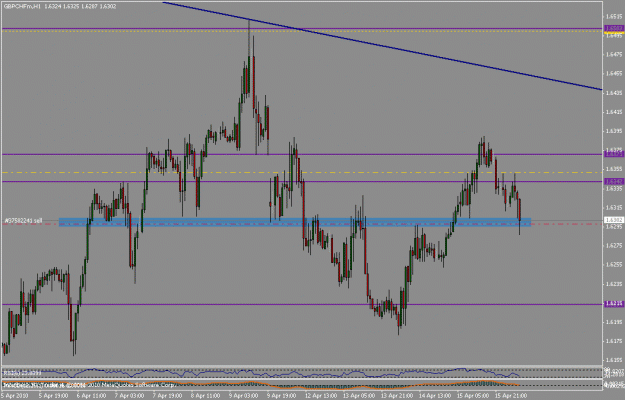Screen dimensions: 625x400
Task: Click the 13 Apr 21:00 time label
Action: point(396,395)
